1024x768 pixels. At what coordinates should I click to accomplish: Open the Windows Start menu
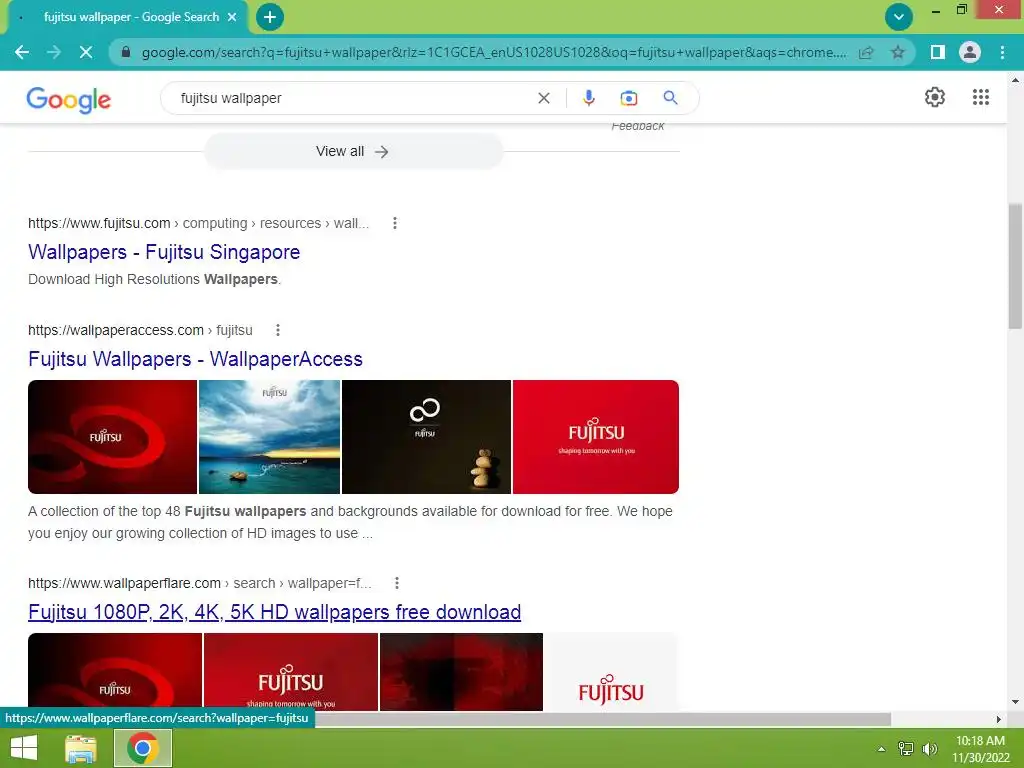[x=24, y=748]
